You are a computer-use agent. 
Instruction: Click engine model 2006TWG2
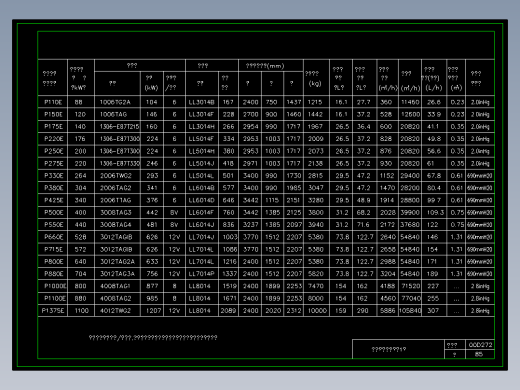(116, 176)
